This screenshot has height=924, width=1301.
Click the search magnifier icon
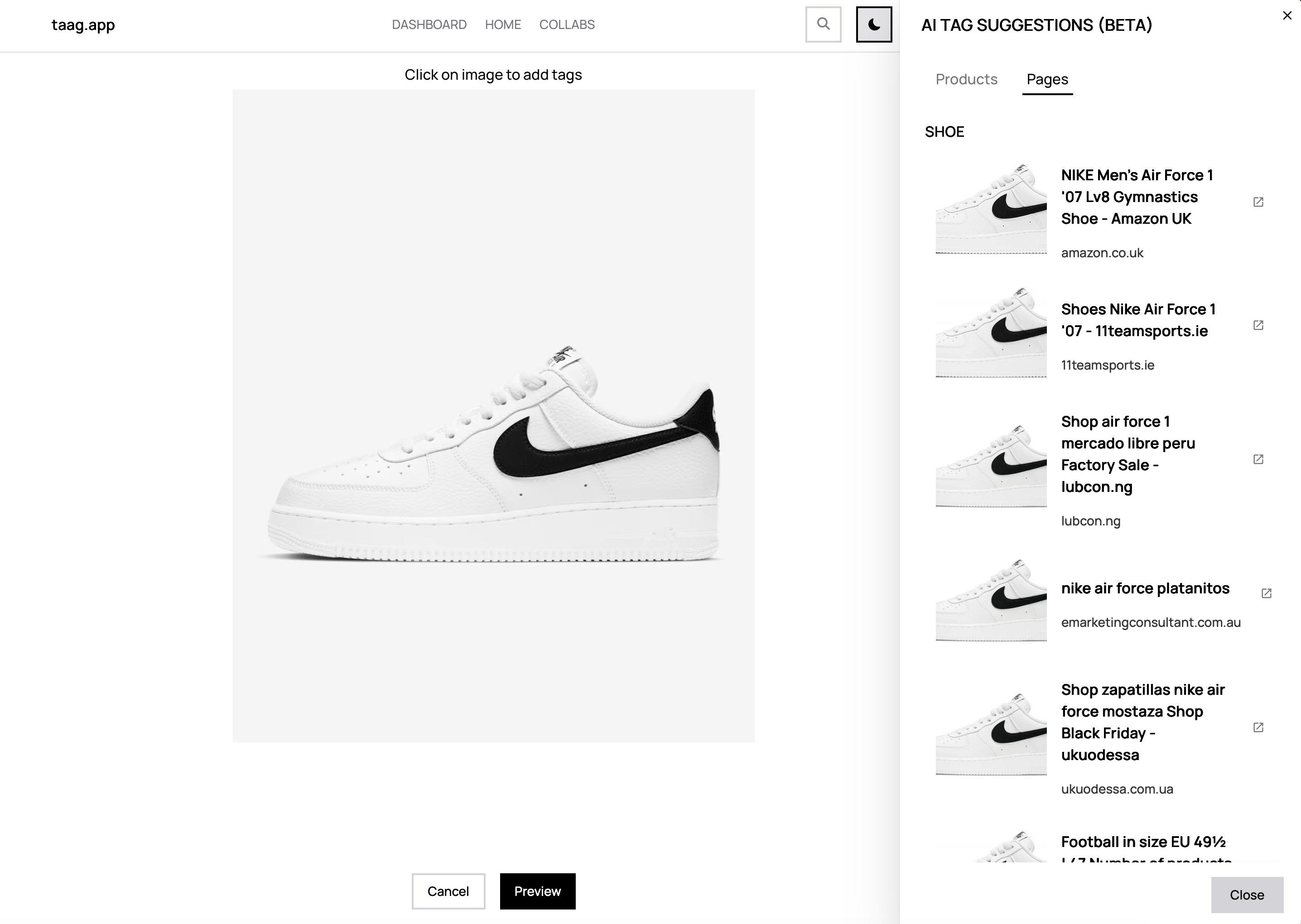(x=823, y=24)
